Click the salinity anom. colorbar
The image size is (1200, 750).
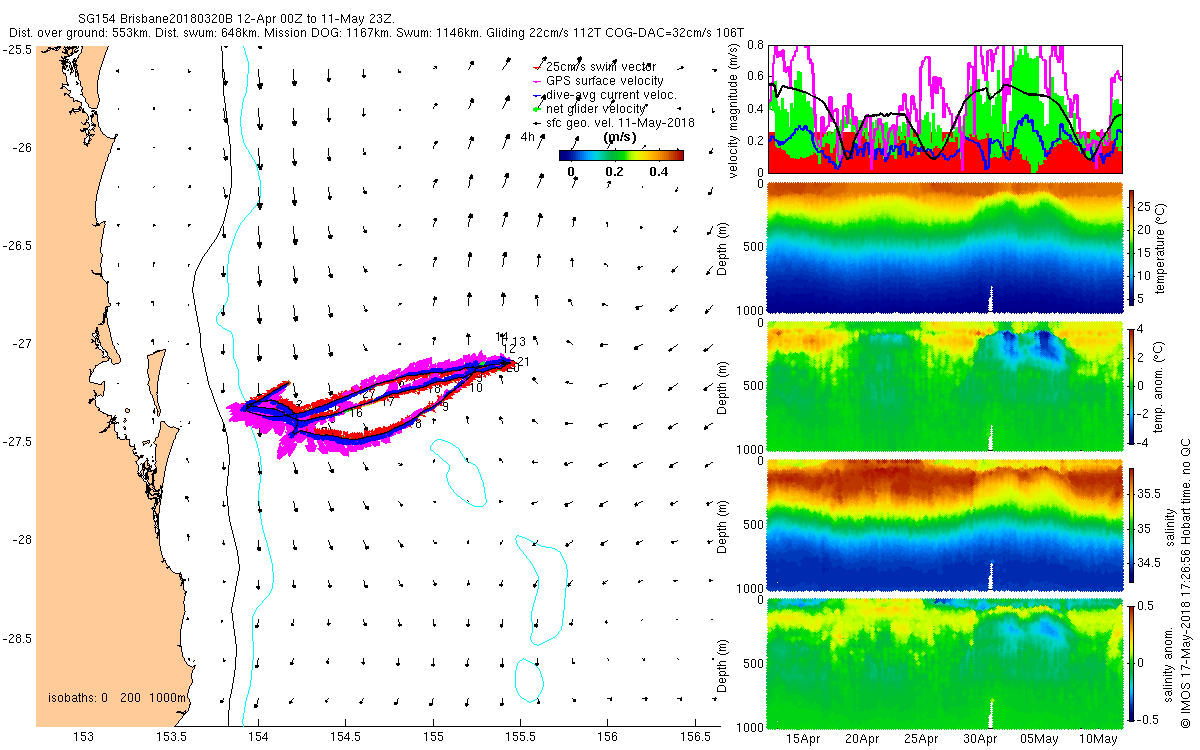coord(1132,662)
